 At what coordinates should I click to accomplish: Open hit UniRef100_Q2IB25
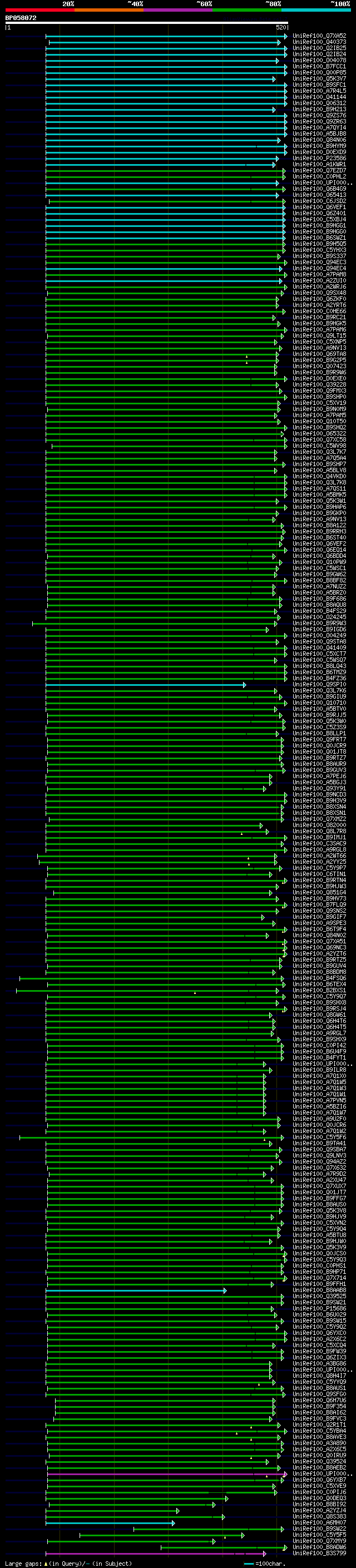[x=319, y=48]
